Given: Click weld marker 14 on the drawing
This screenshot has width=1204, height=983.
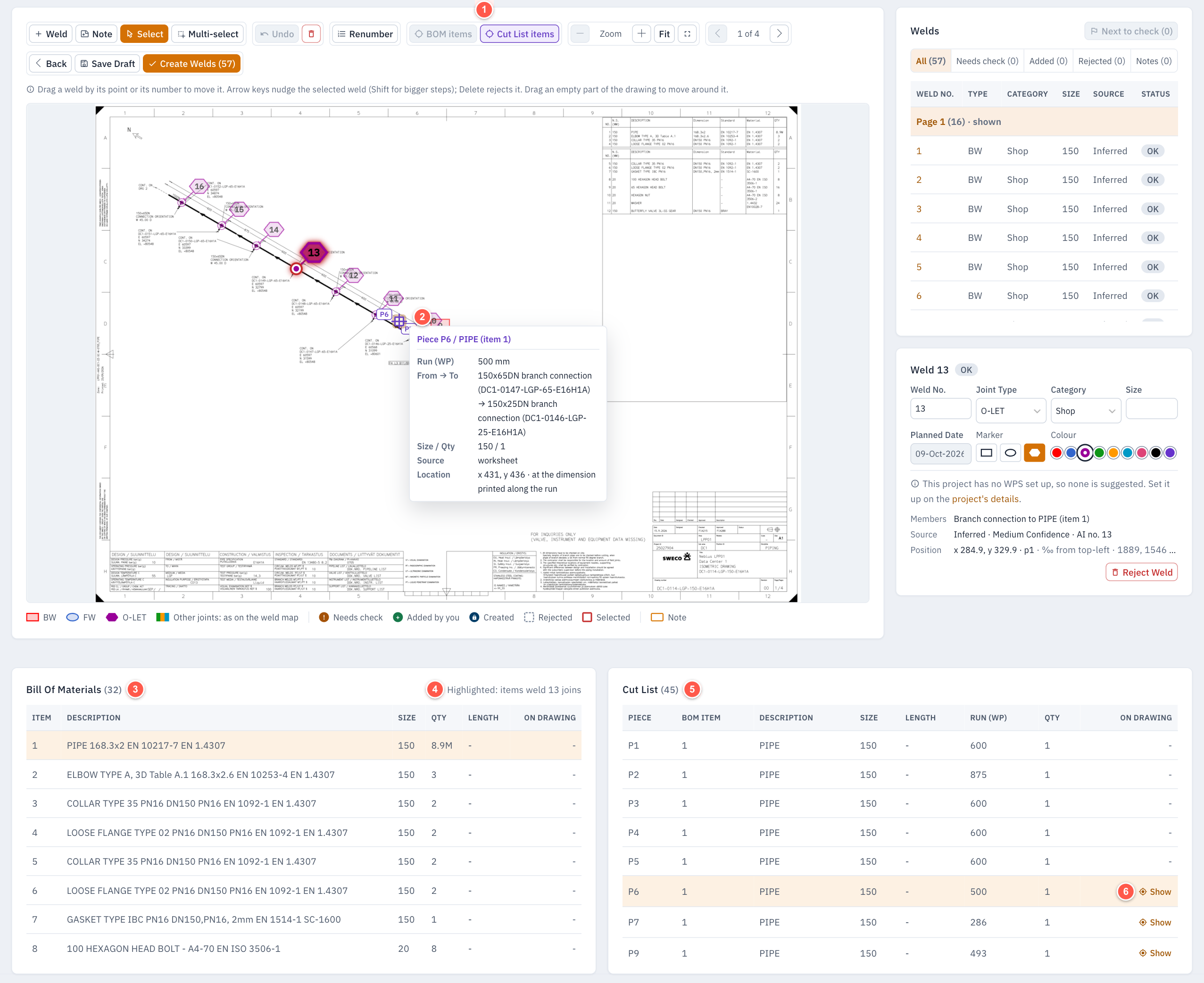Looking at the screenshot, I should (274, 229).
